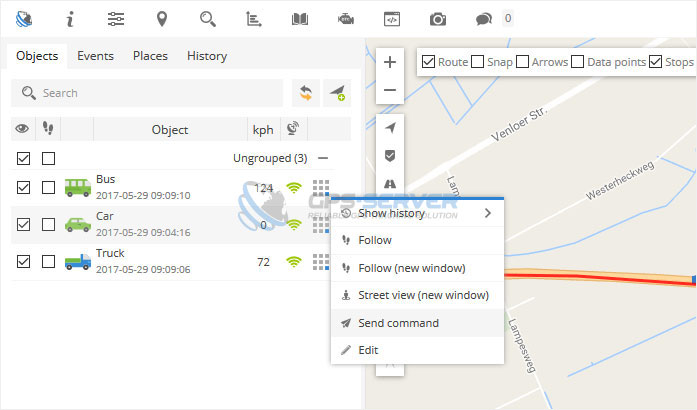The image size is (697, 410).
Task: Switch to the Events tab
Action: coord(95,56)
